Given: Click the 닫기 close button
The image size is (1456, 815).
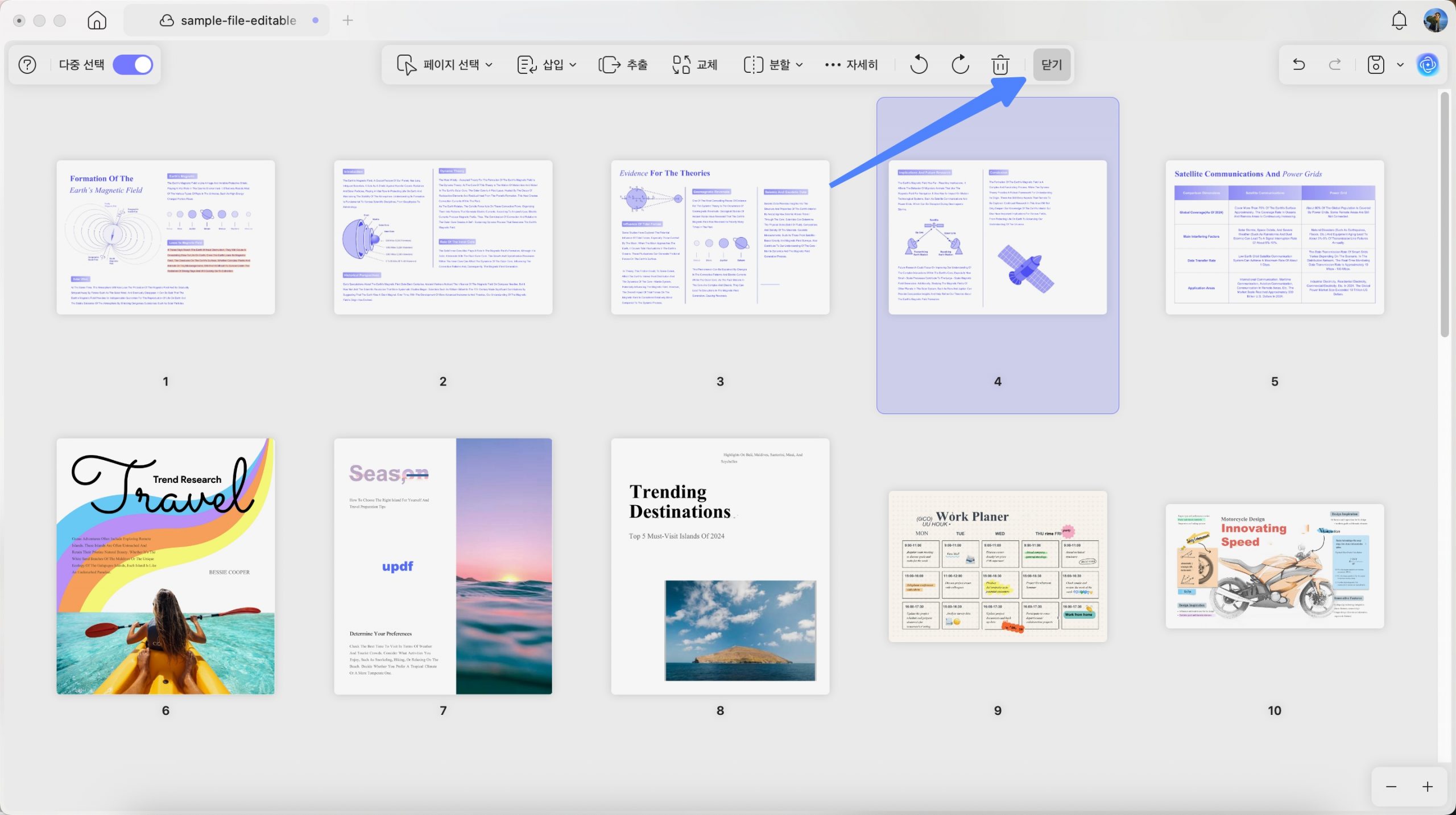Looking at the screenshot, I should point(1052,65).
